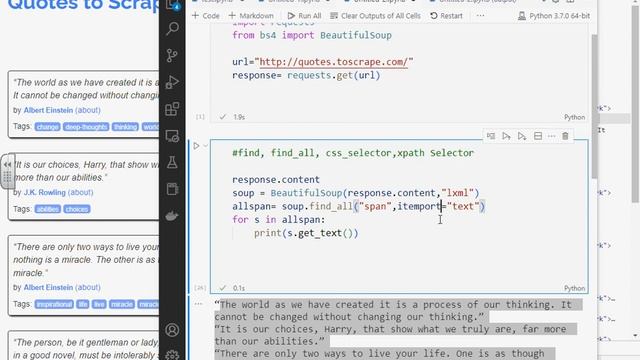Open the Explorer view in activity bar

[173, 4]
